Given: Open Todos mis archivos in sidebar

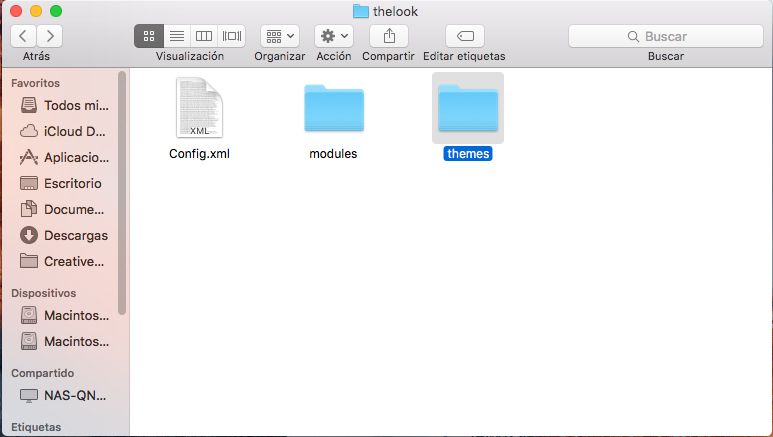Looking at the screenshot, I should 65,105.
